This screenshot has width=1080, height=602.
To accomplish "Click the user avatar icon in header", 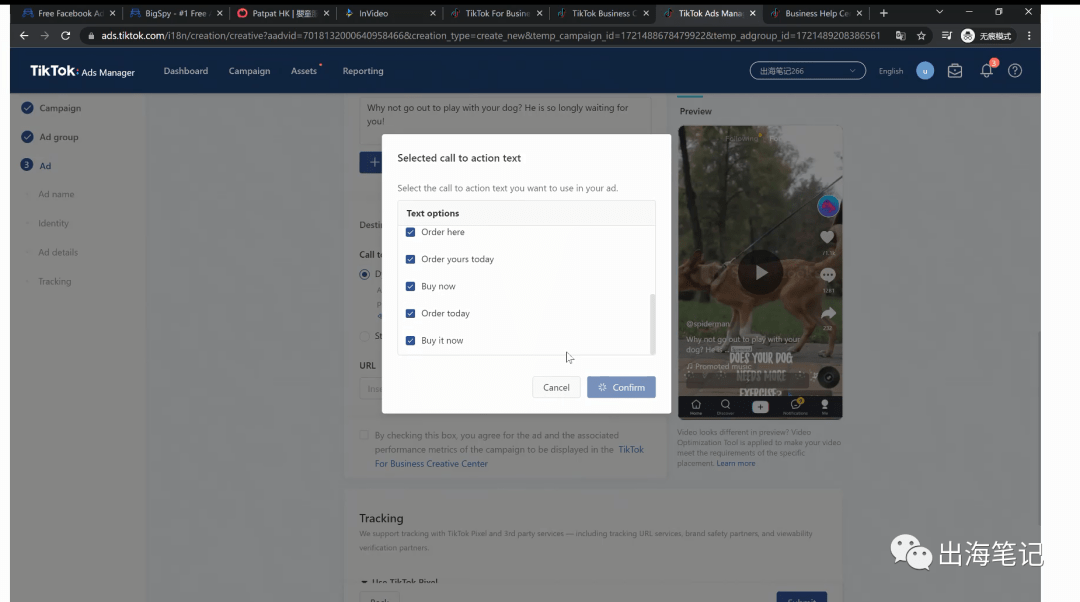I will (x=925, y=71).
